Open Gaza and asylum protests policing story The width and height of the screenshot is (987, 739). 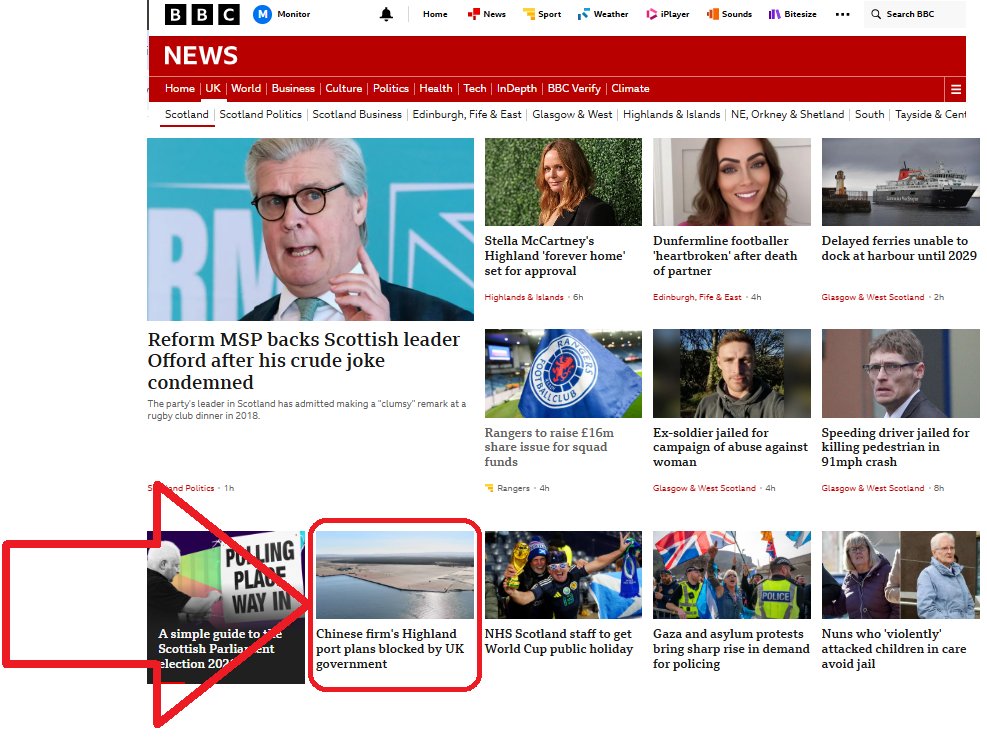pos(731,648)
